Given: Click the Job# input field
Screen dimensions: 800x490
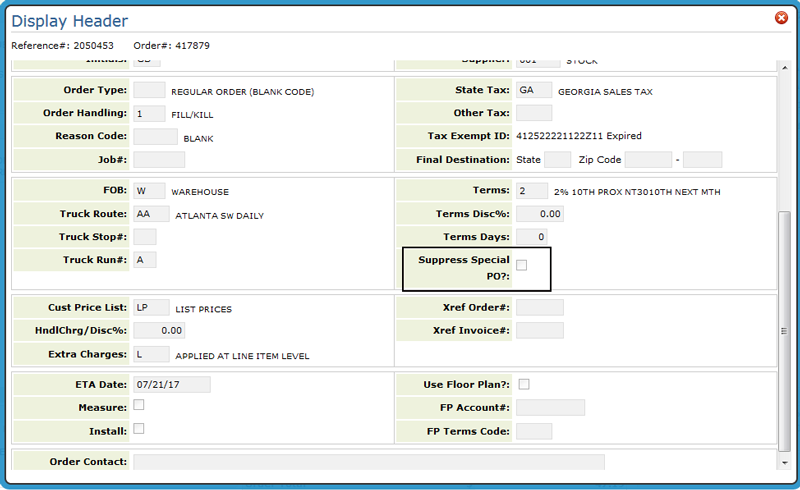Looking at the screenshot, I should [x=159, y=160].
